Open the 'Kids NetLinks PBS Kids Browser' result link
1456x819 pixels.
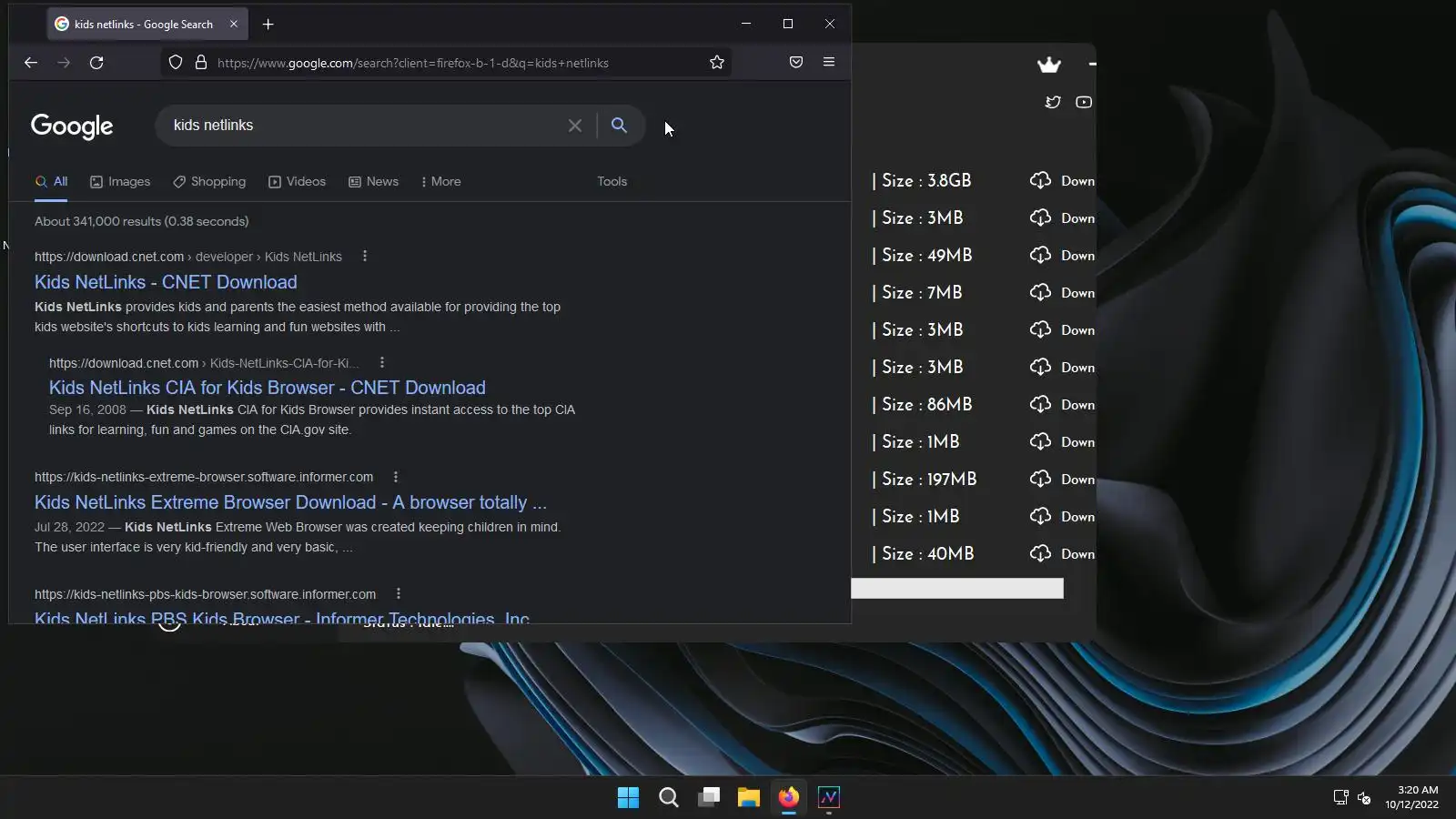click(x=282, y=617)
